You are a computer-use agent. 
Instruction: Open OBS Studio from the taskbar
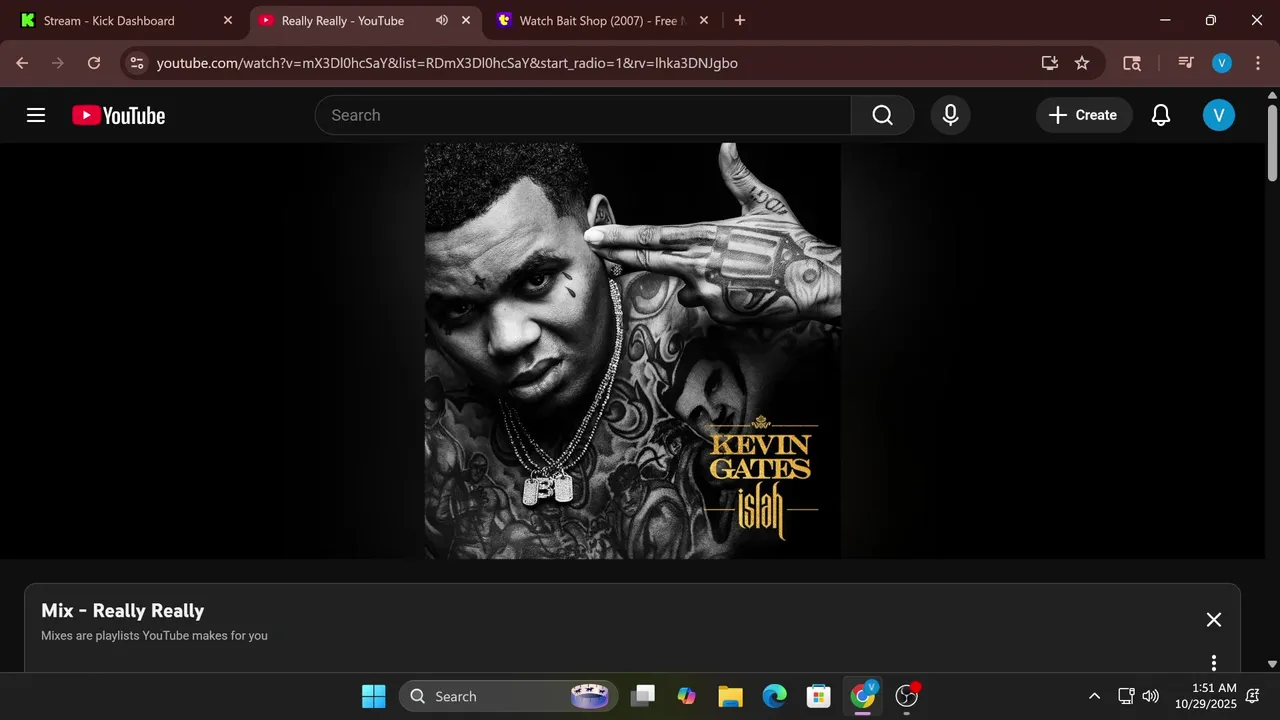[x=906, y=696]
